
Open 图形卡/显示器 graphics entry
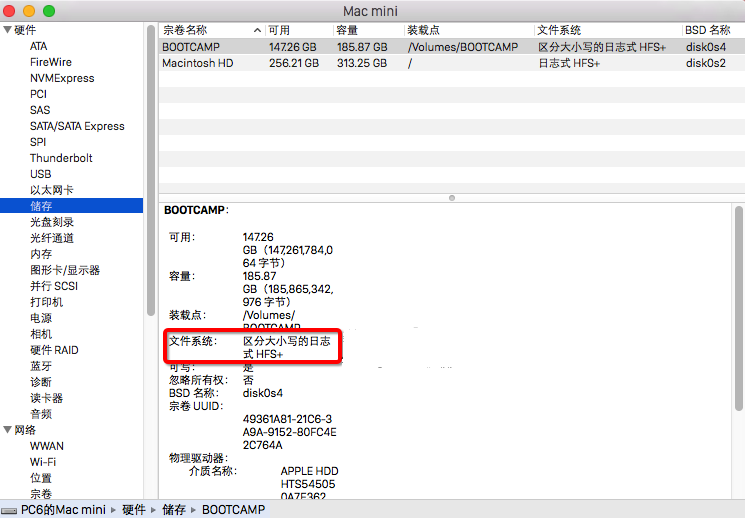(x=65, y=270)
